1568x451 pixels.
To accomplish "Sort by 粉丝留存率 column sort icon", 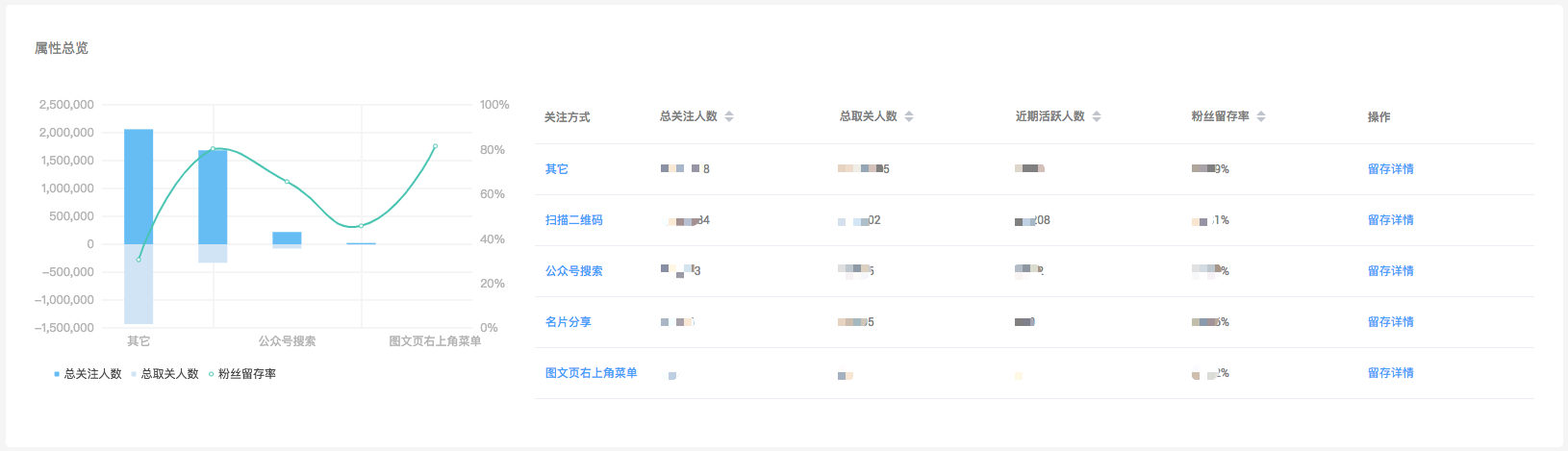I will click(1261, 116).
